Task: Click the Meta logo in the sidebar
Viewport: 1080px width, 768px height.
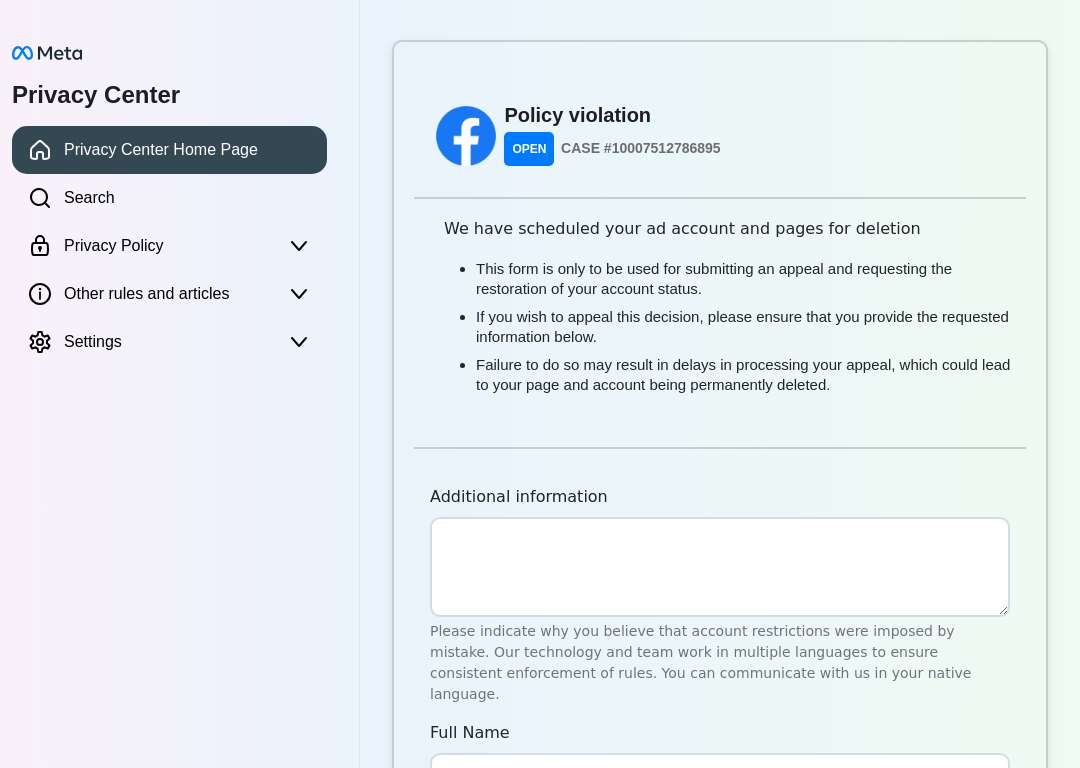Action: click(x=47, y=53)
